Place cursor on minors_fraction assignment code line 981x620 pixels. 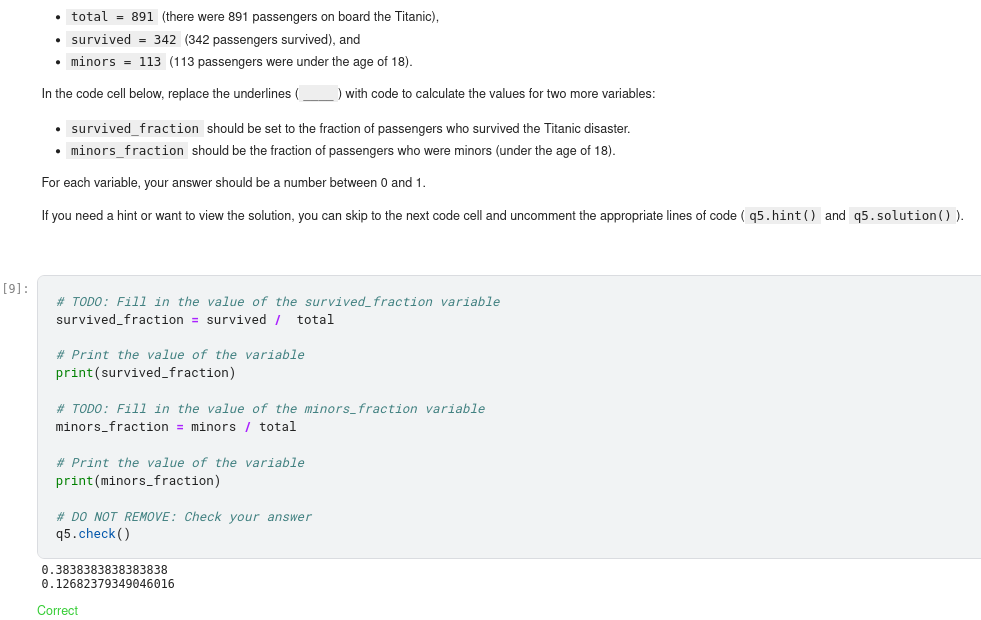(176, 427)
